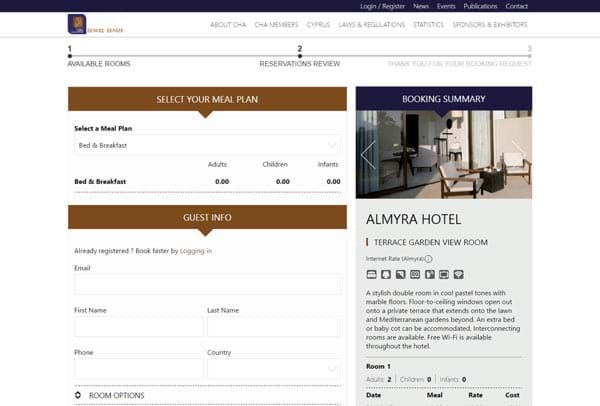Open the News link

pos(421,6)
